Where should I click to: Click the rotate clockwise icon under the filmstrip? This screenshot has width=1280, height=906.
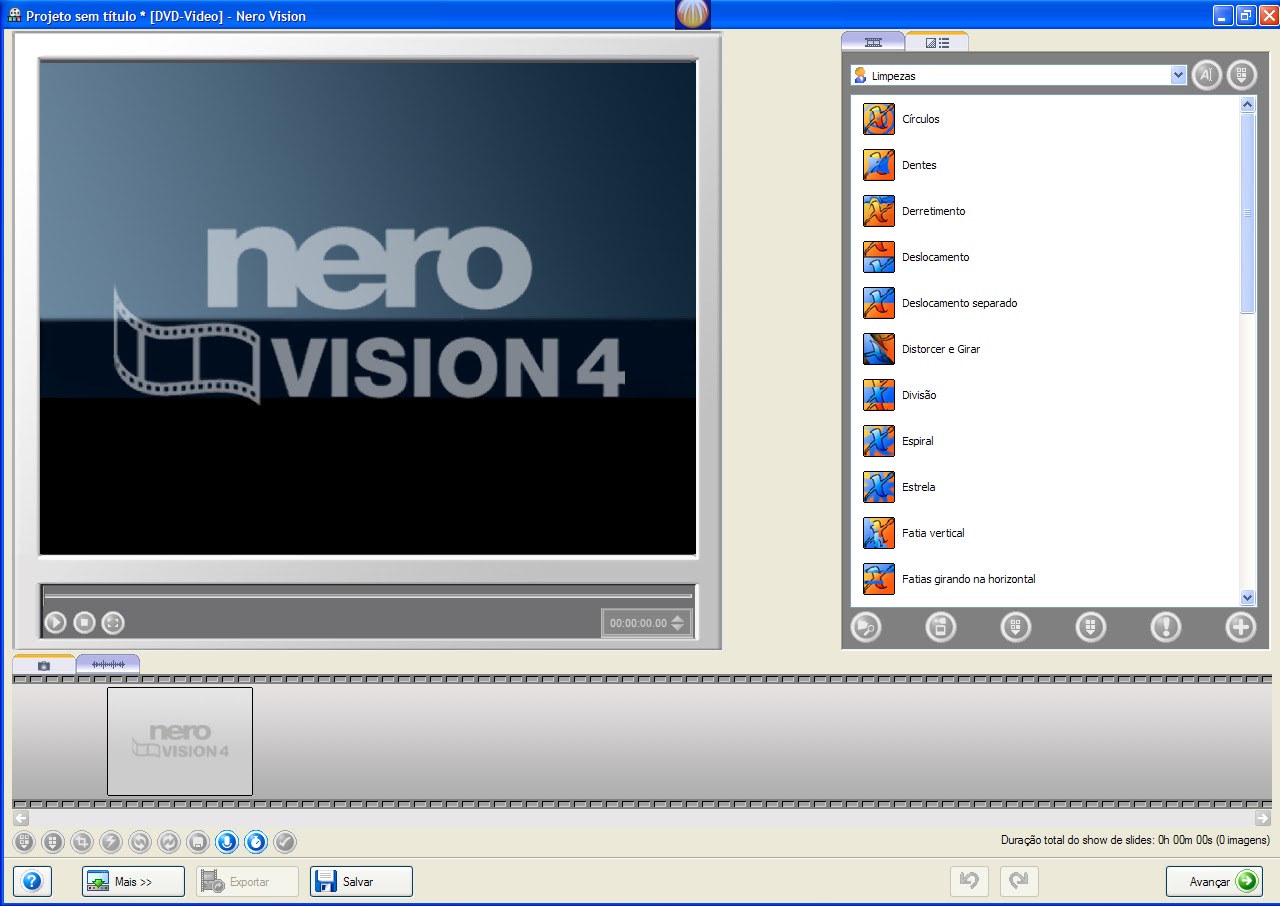pos(169,842)
